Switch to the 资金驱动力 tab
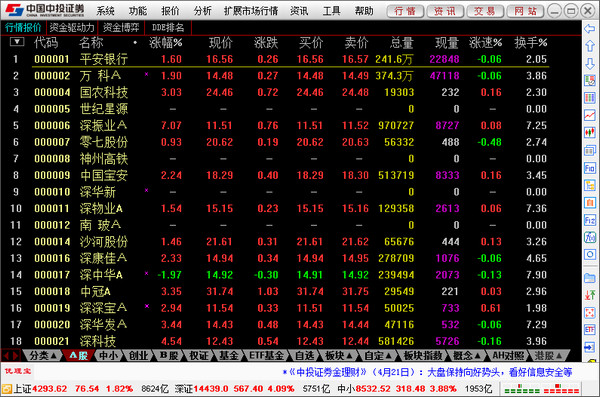The height and width of the screenshot is (397, 600). 72,28
